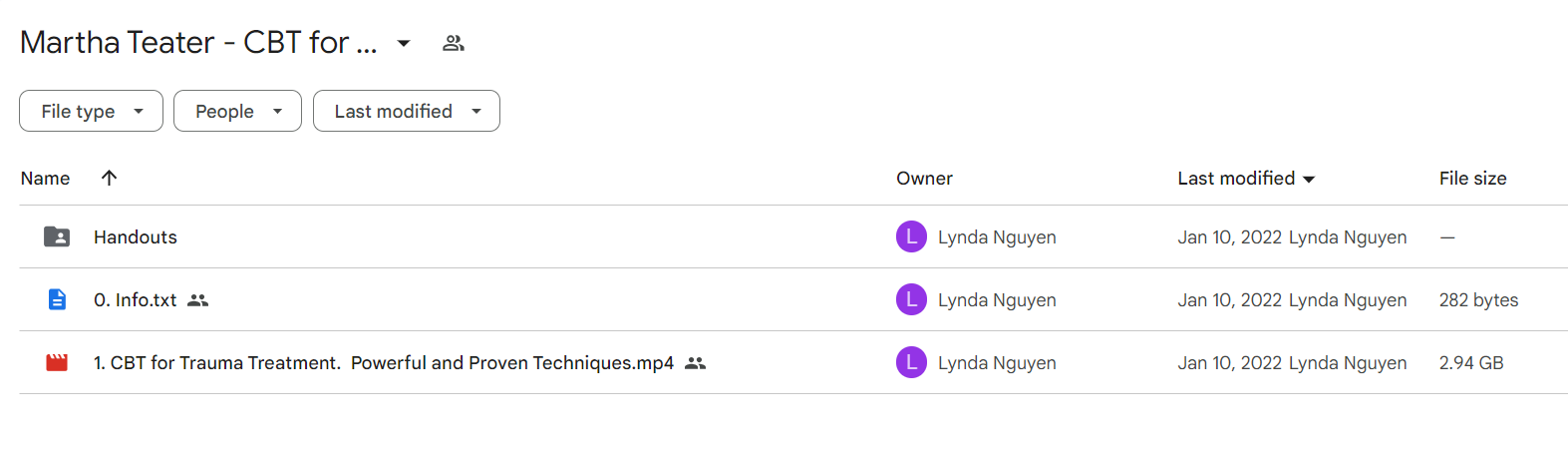This screenshot has width=1568, height=456.
Task: Click the red video file icon
Action: (57, 362)
